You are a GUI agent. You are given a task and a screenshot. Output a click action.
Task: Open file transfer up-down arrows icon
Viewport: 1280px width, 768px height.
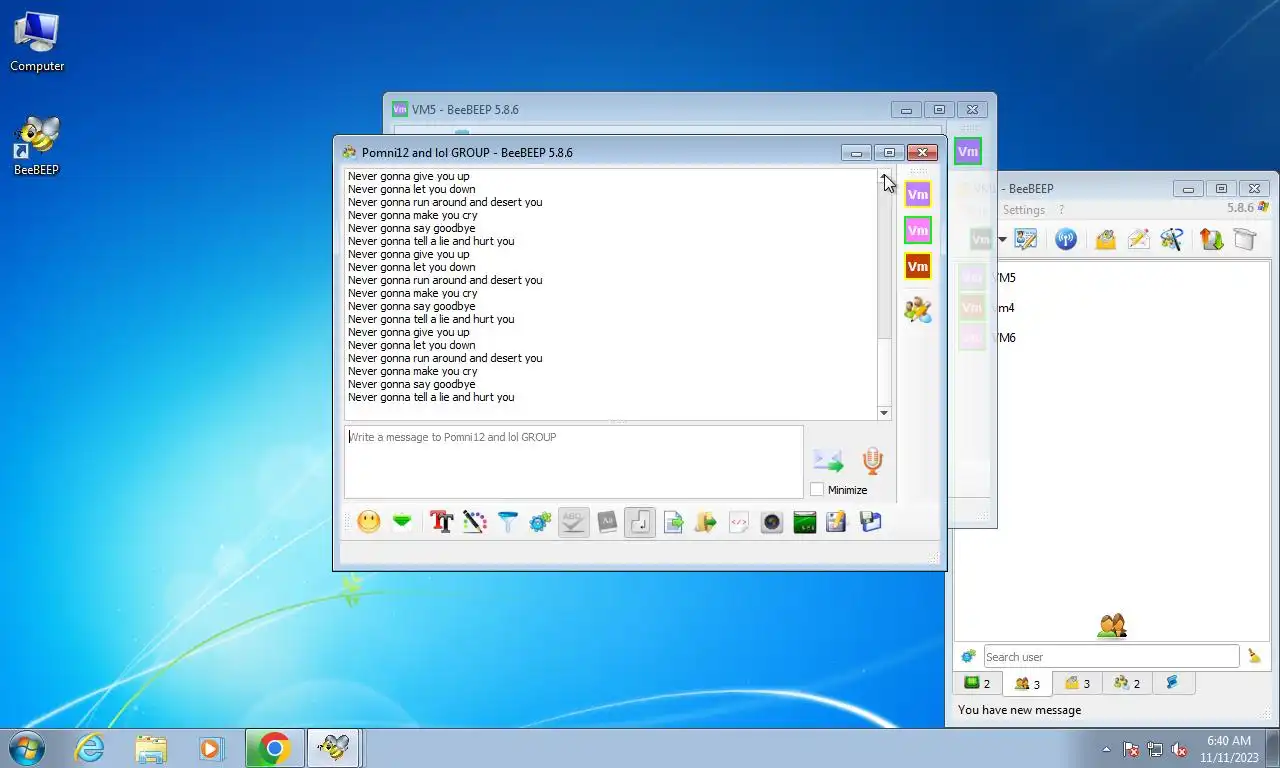click(1211, 239)
